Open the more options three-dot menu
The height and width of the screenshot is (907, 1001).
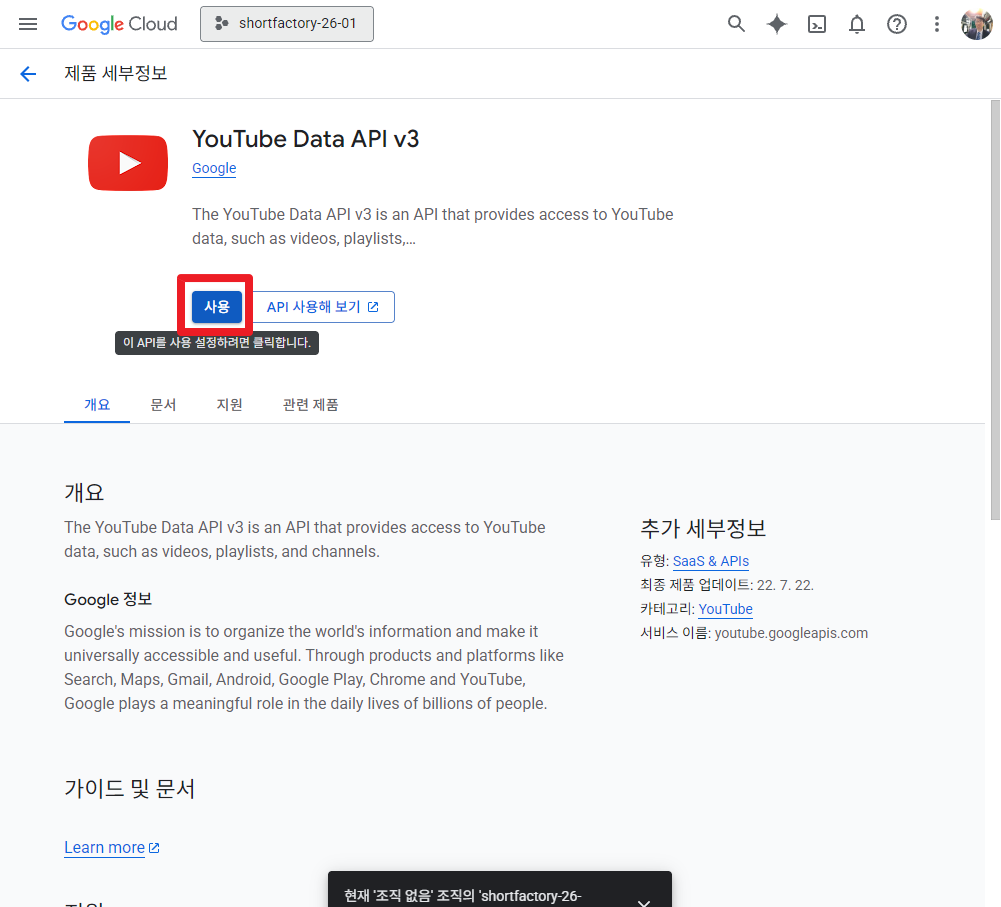pos(936,23)
